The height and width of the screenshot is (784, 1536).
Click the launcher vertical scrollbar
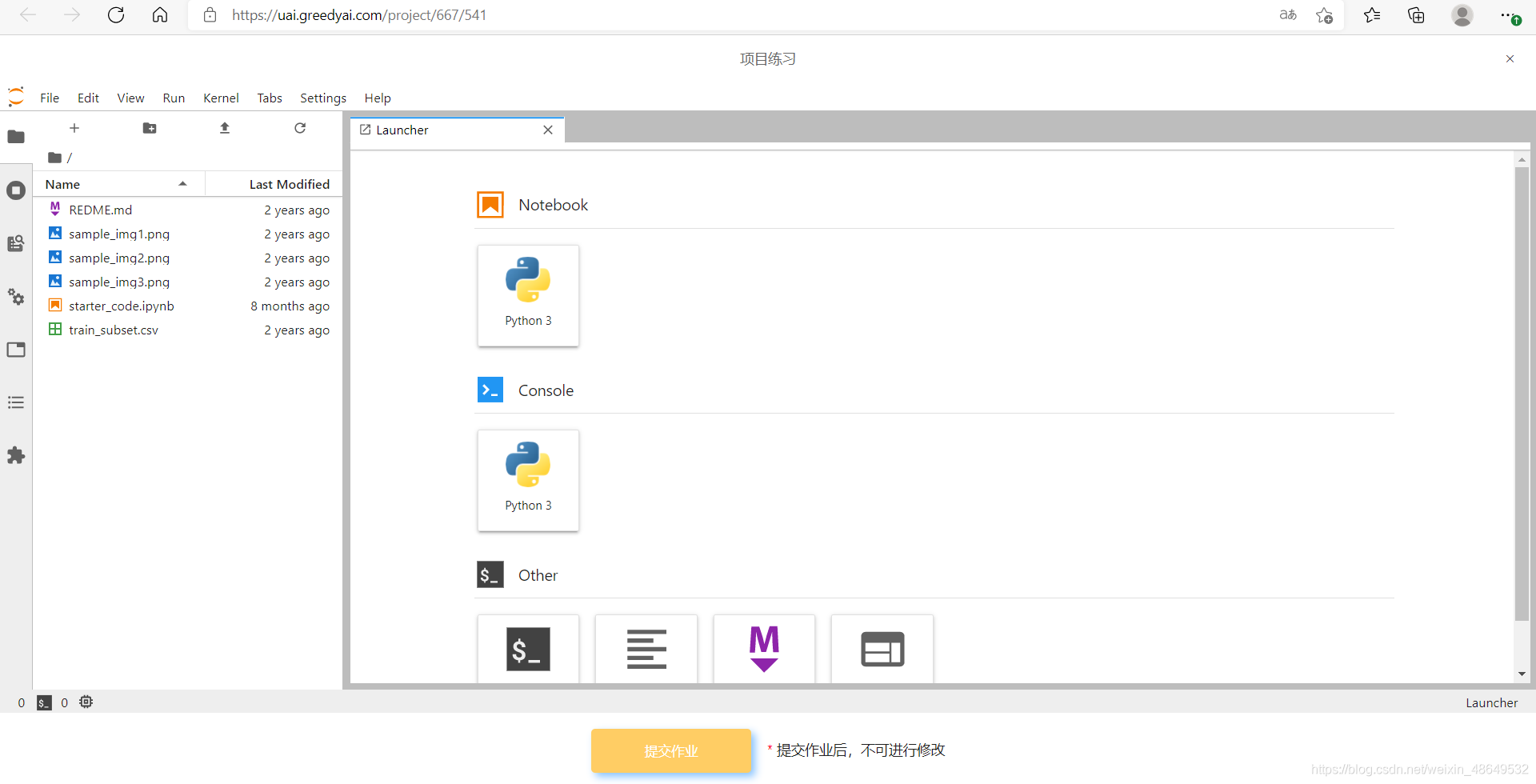tap(1522, 394)
